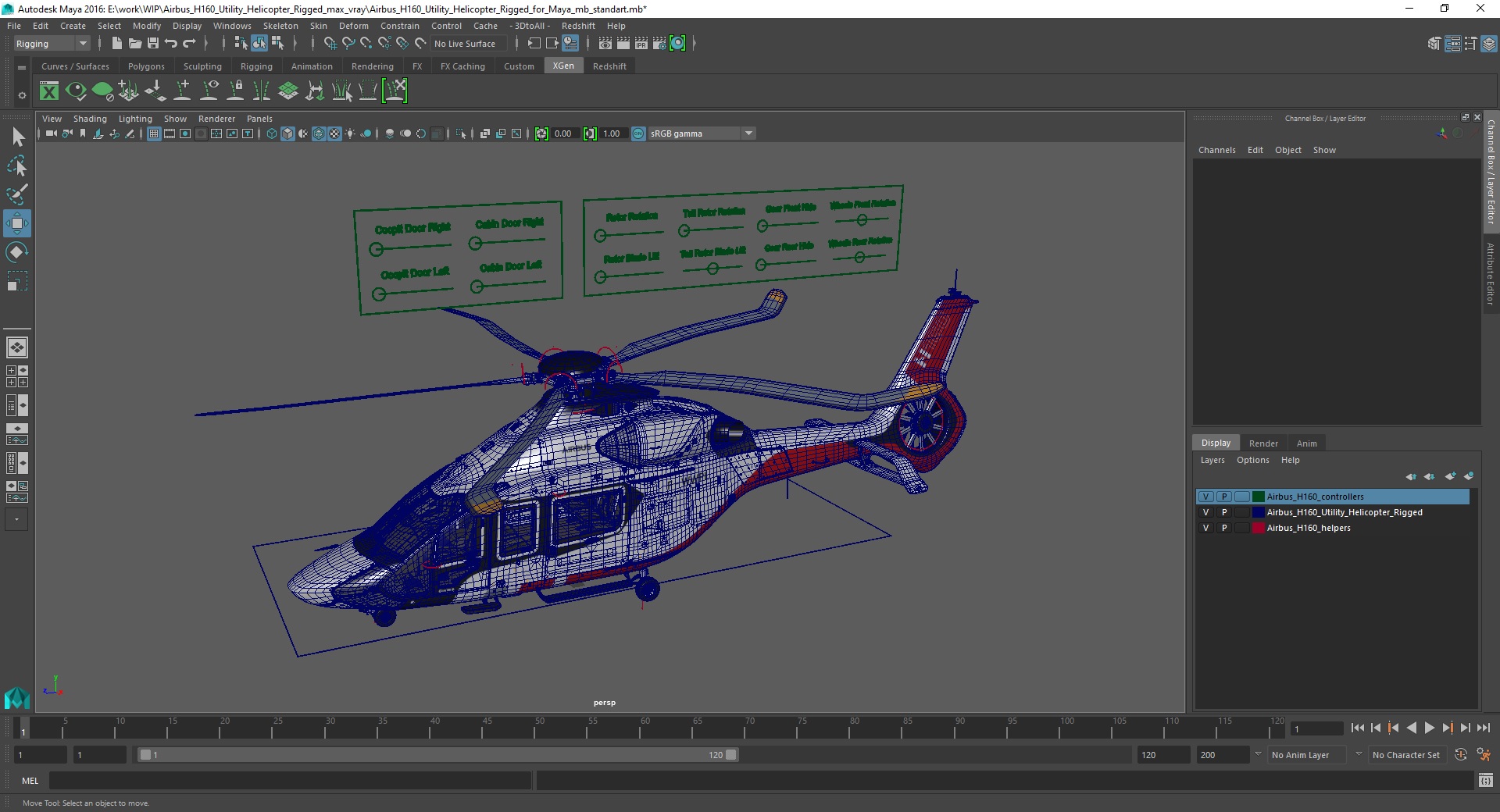Image resolution: width=1500 pixels, height=812 pixels.
Task: Toggle playback P for Airbus_H160_controllers layer
Action: pos(1224,497)
